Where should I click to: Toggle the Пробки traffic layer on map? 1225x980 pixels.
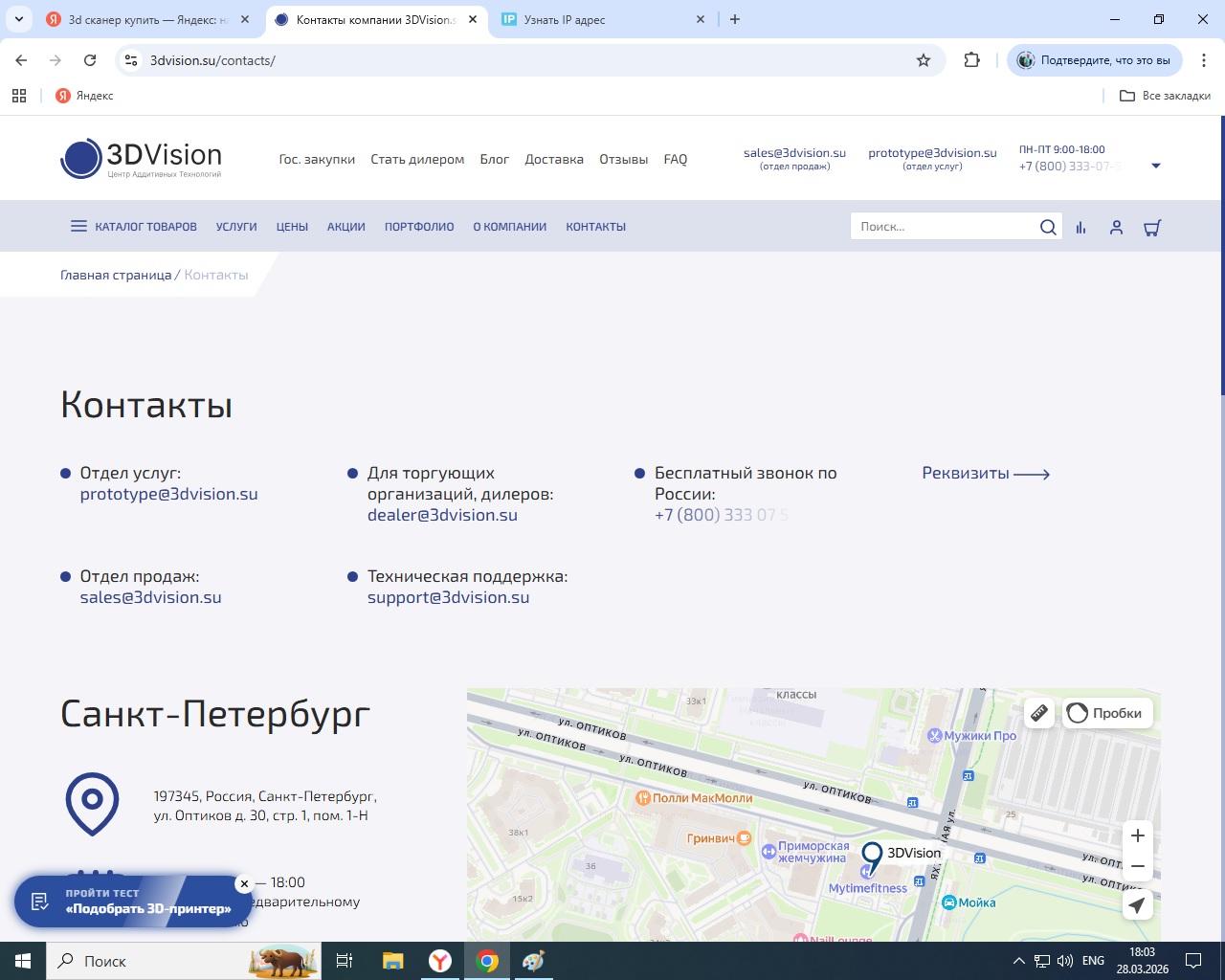click(x=1106, y=713)
